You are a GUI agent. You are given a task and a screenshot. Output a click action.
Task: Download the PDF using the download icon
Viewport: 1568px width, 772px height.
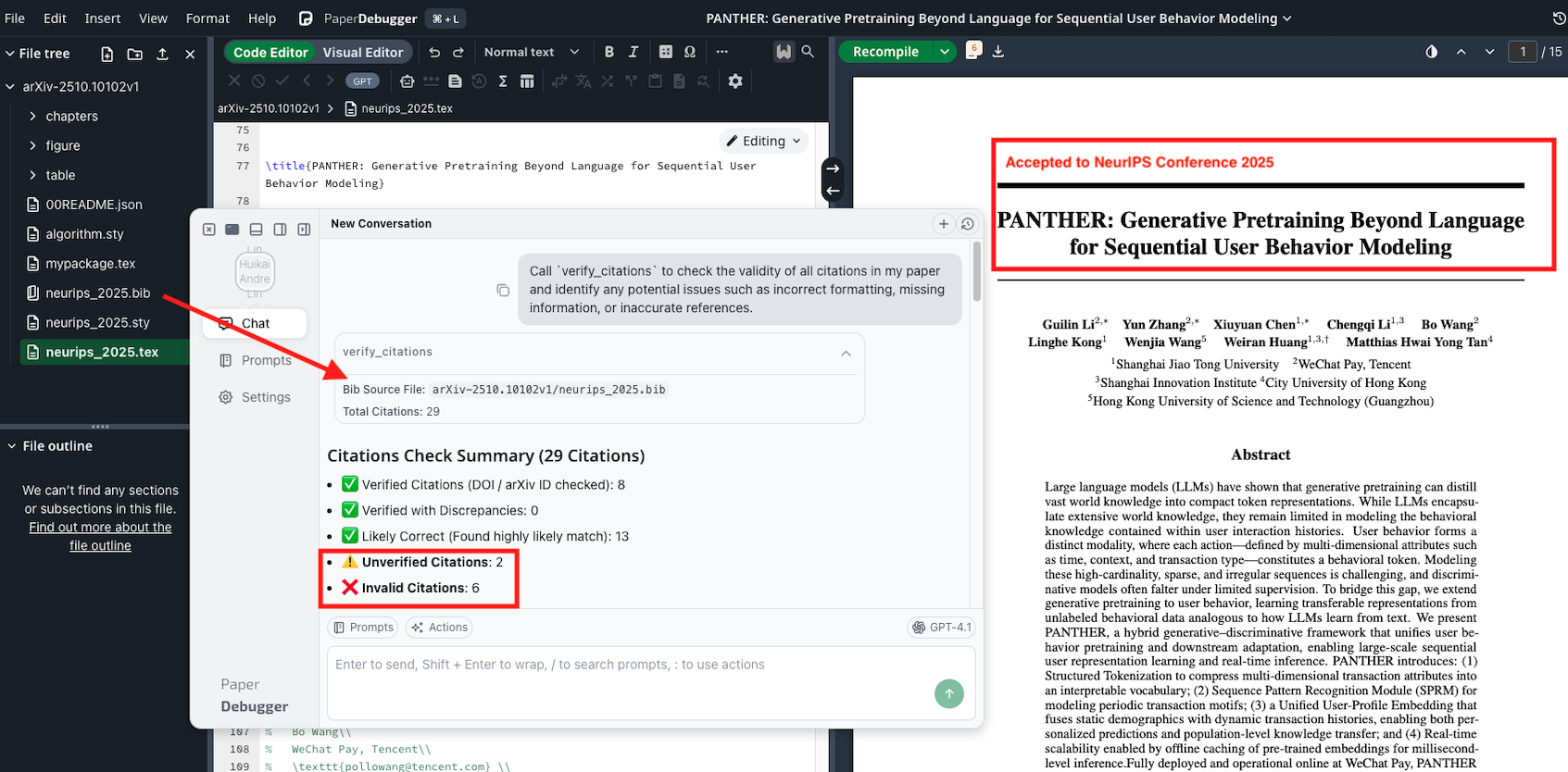point(997,52)
